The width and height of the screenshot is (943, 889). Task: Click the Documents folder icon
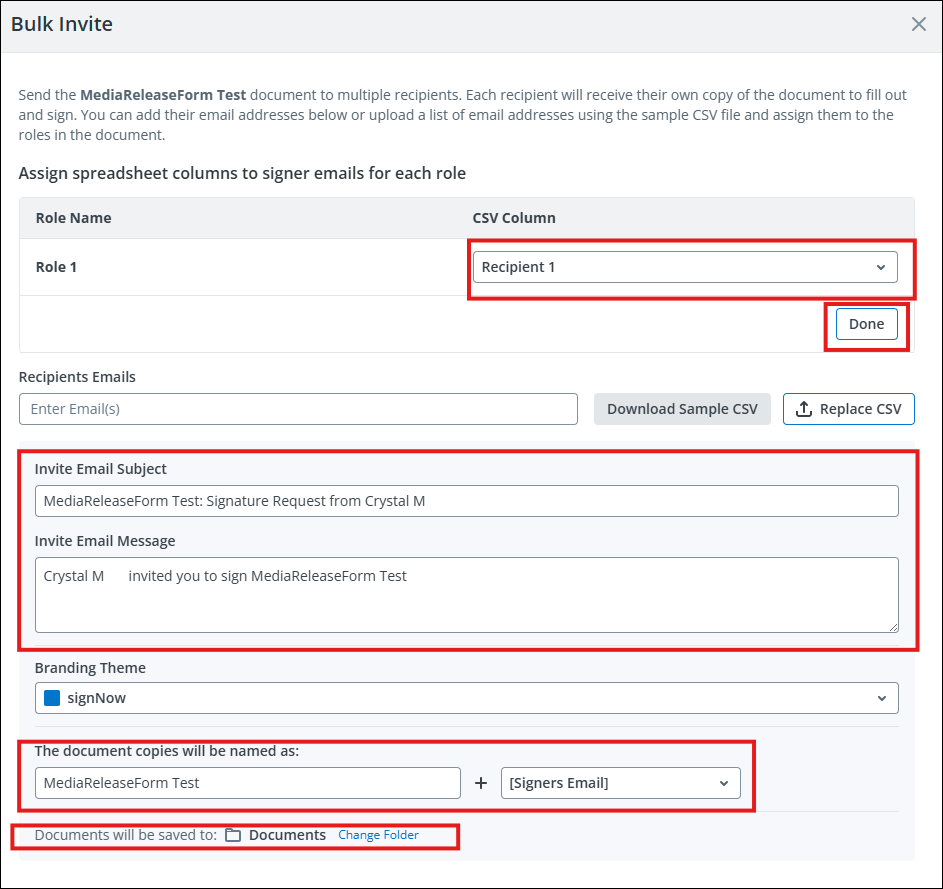tap(233, 835)
